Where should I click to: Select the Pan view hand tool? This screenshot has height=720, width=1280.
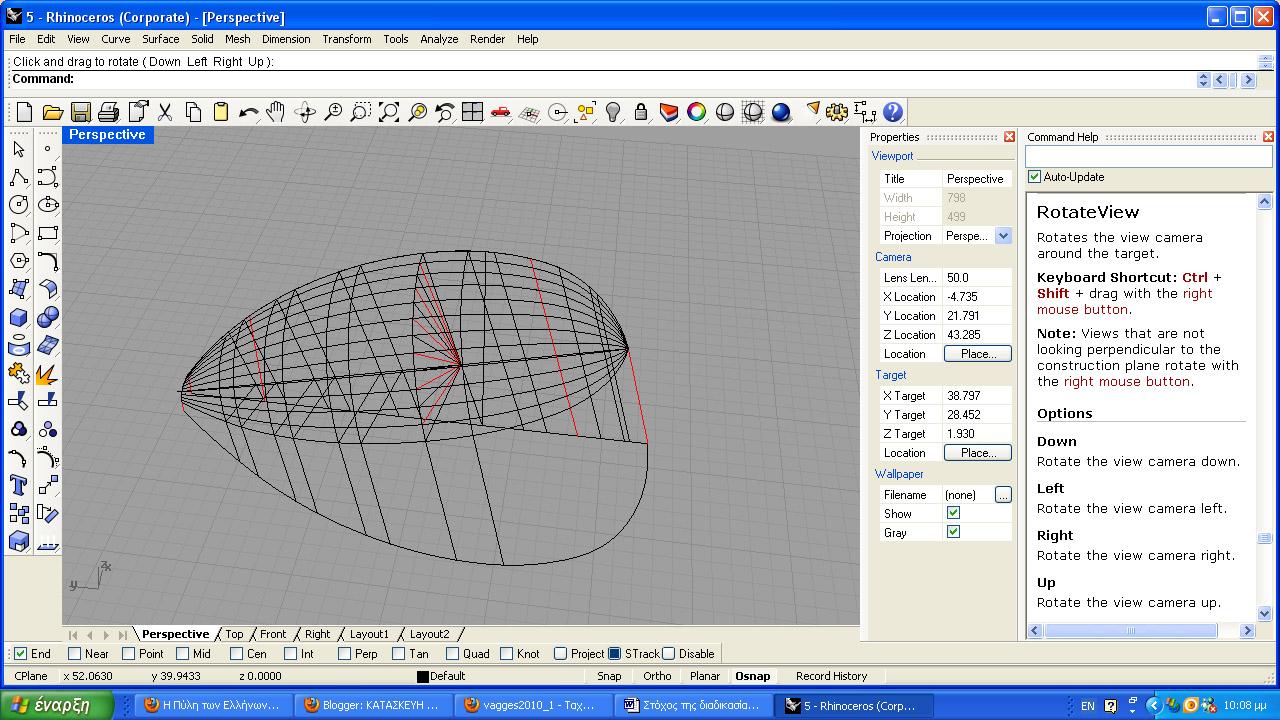pos(276,112)
